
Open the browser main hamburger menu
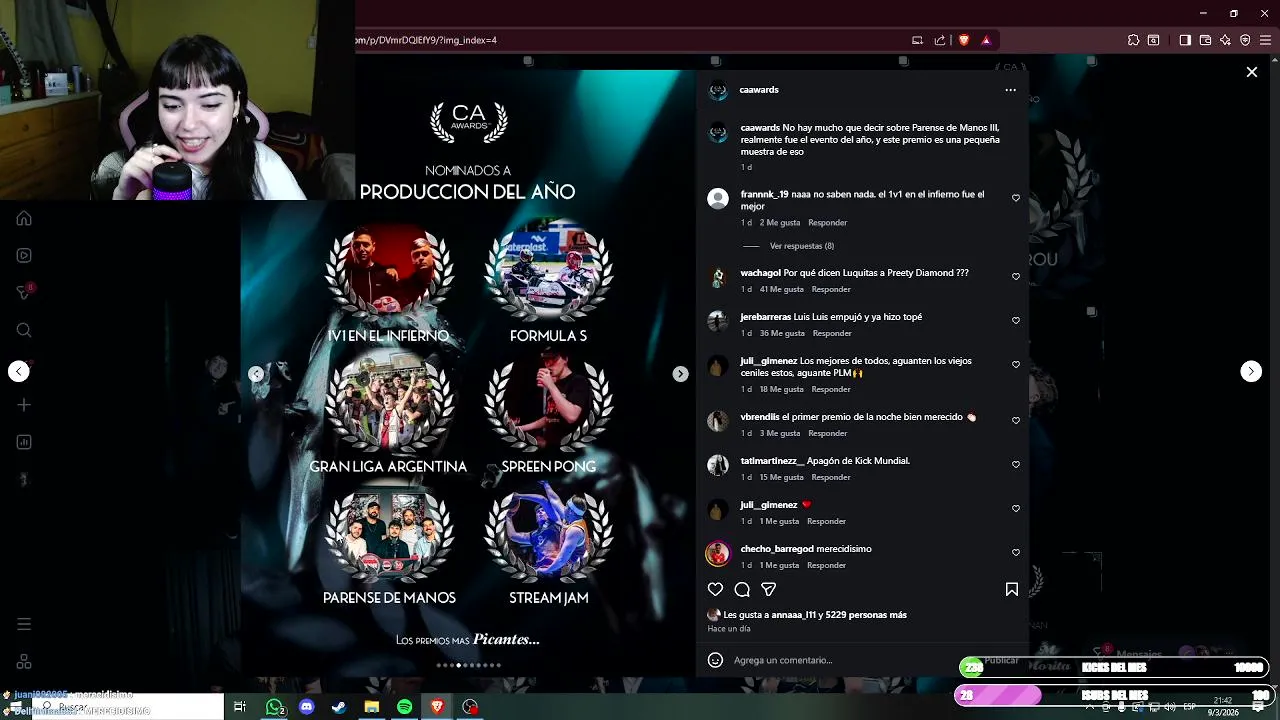(1265, 40)
